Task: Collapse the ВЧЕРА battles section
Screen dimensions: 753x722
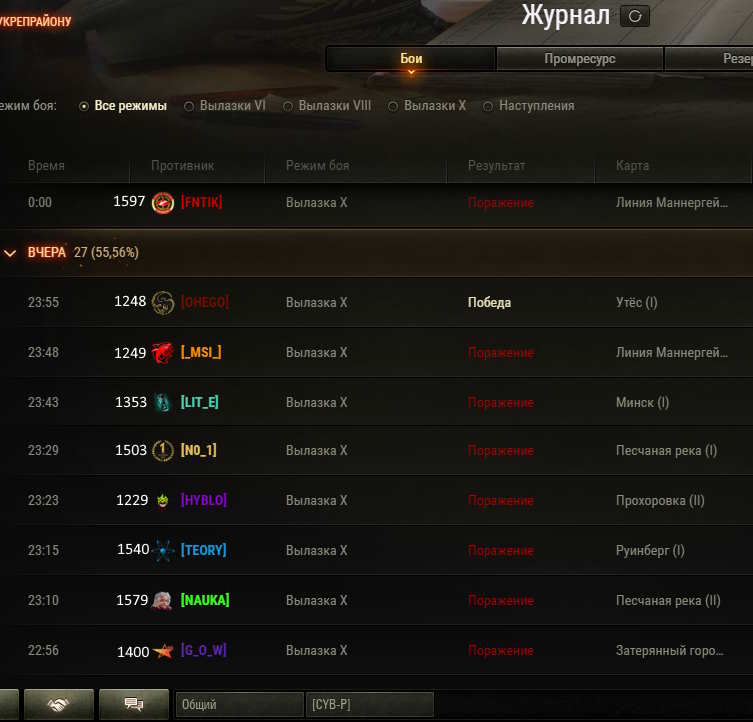Action: [x=10, y=253]
